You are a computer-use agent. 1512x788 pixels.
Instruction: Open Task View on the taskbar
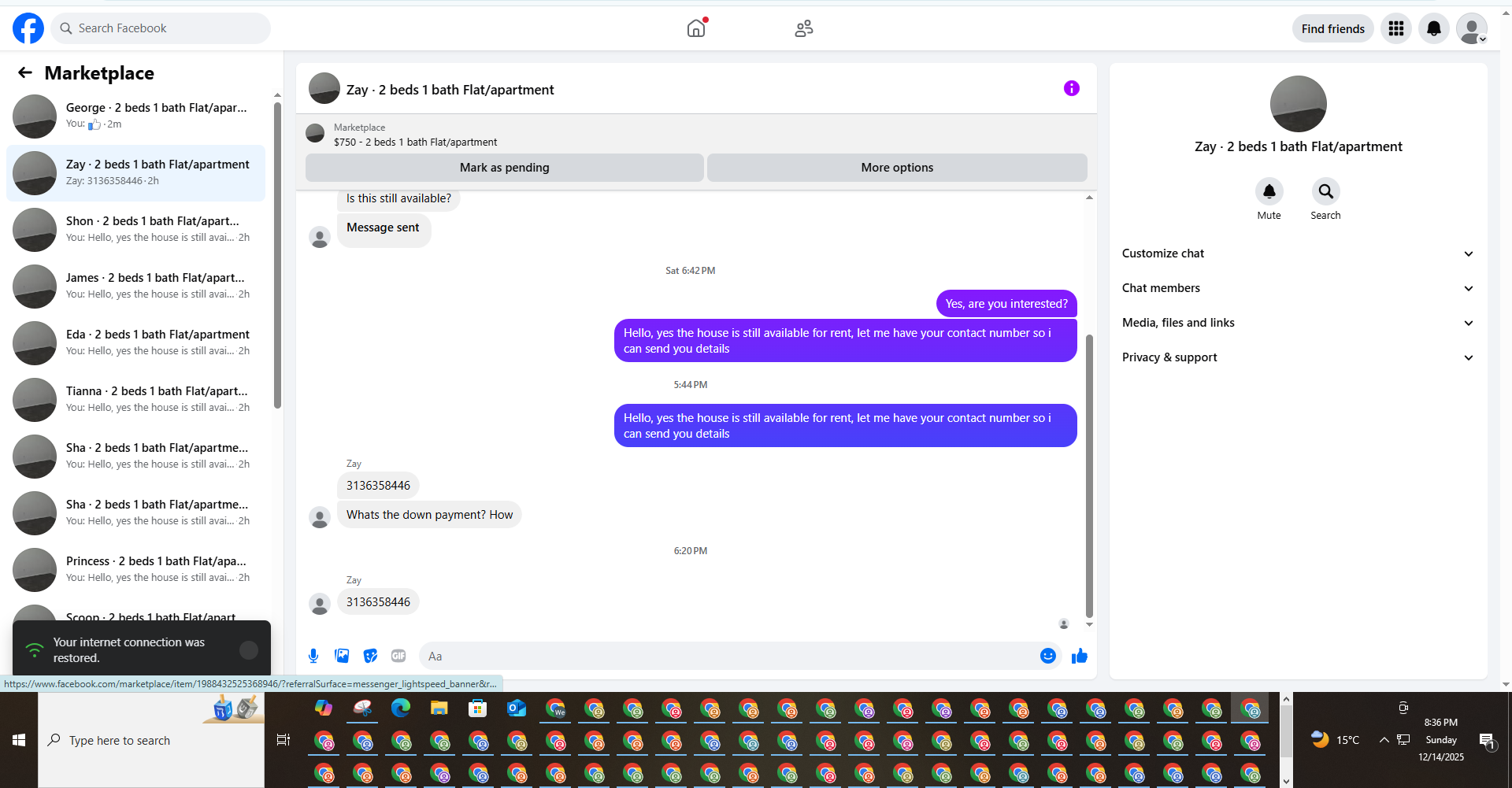[283, 740]
